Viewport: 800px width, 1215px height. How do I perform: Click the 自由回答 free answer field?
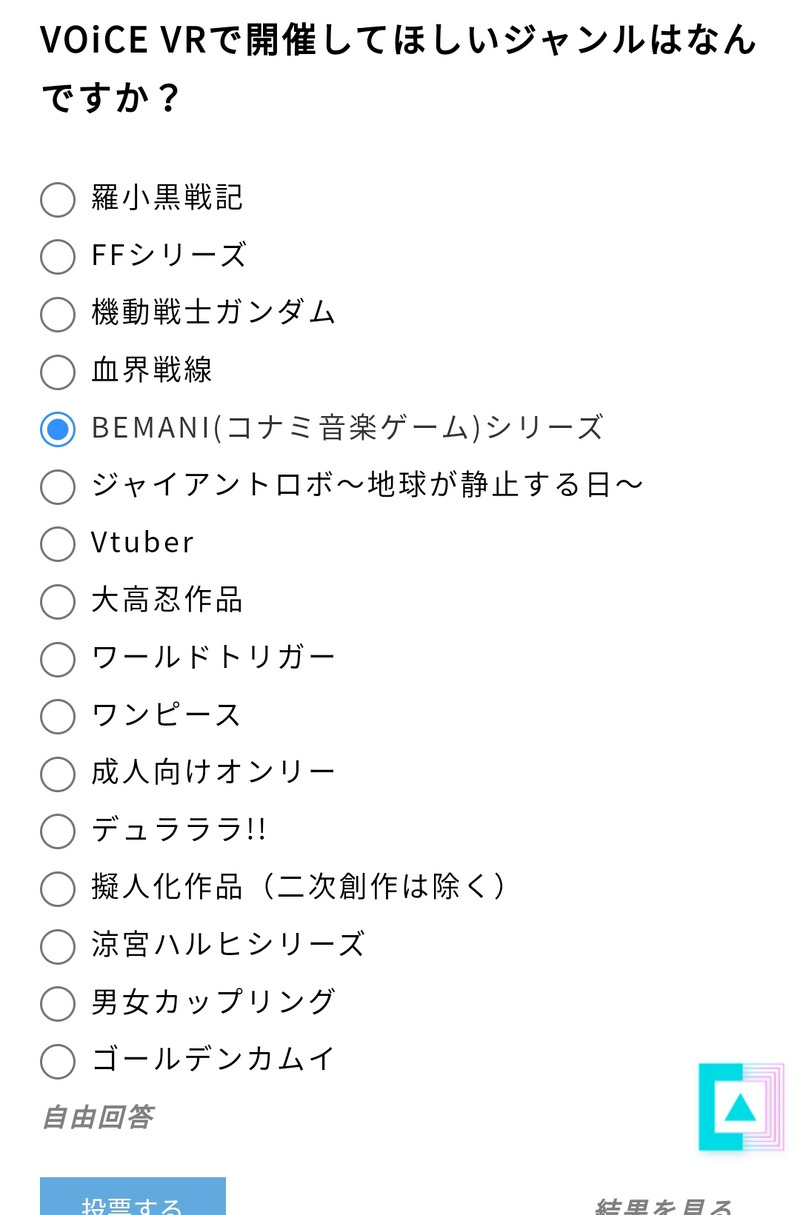pyautogui.click(x=98, y=1117)
